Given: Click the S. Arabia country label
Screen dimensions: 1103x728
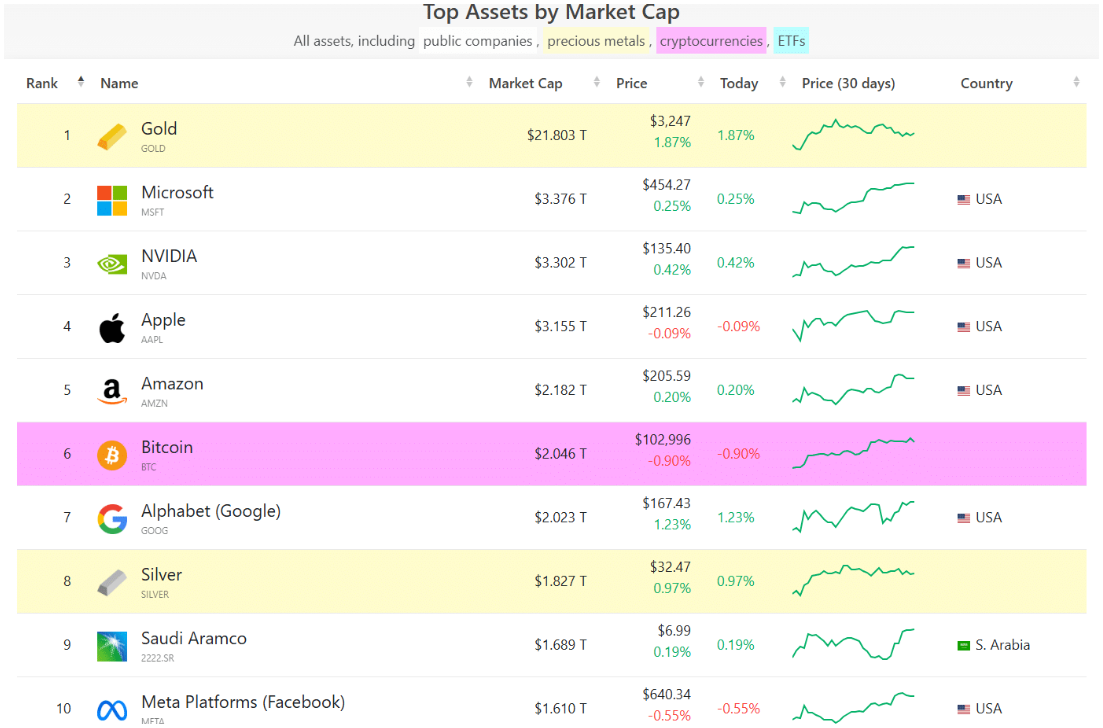Looking at the screenshot, I should [1002, 646].
